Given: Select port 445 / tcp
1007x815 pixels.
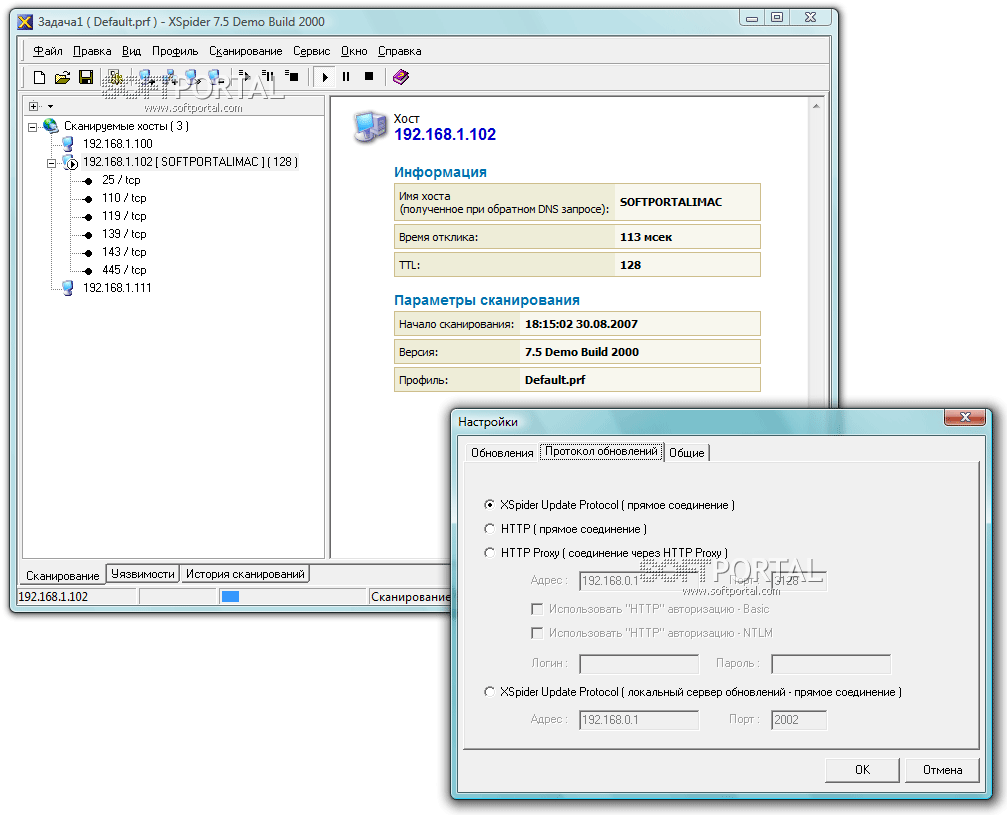Looking at the screenshot, I should [124, 270].
